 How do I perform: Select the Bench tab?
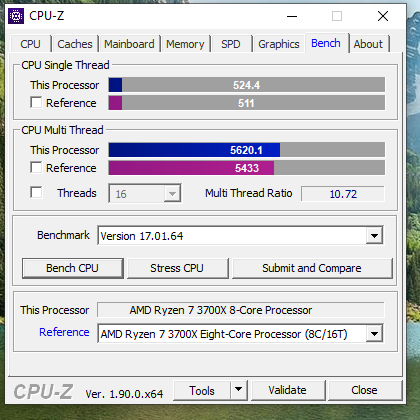(x=326, y=43)
